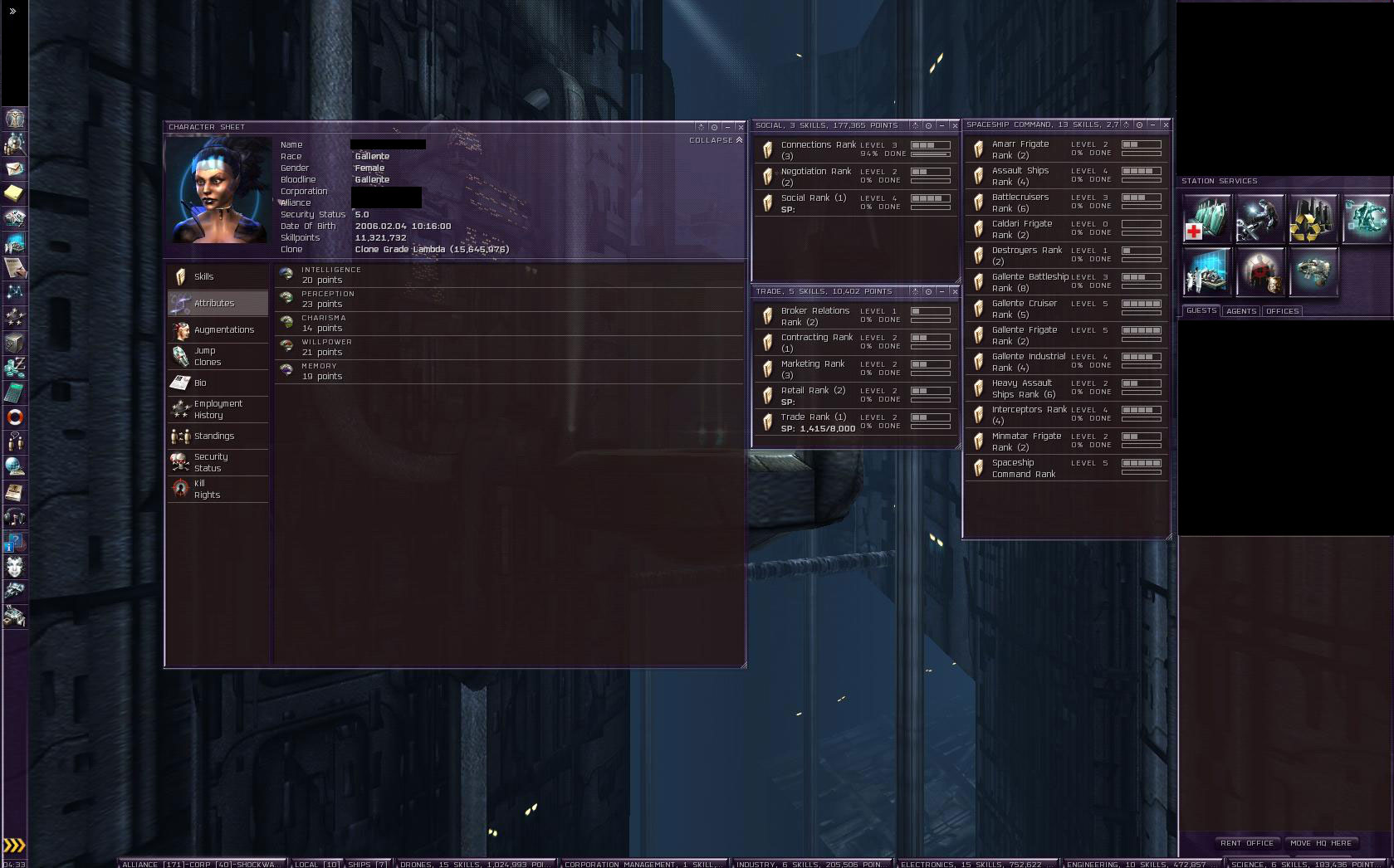
Task: Restore the minimized Corporation Management window
Action: [x=643, y=863]
